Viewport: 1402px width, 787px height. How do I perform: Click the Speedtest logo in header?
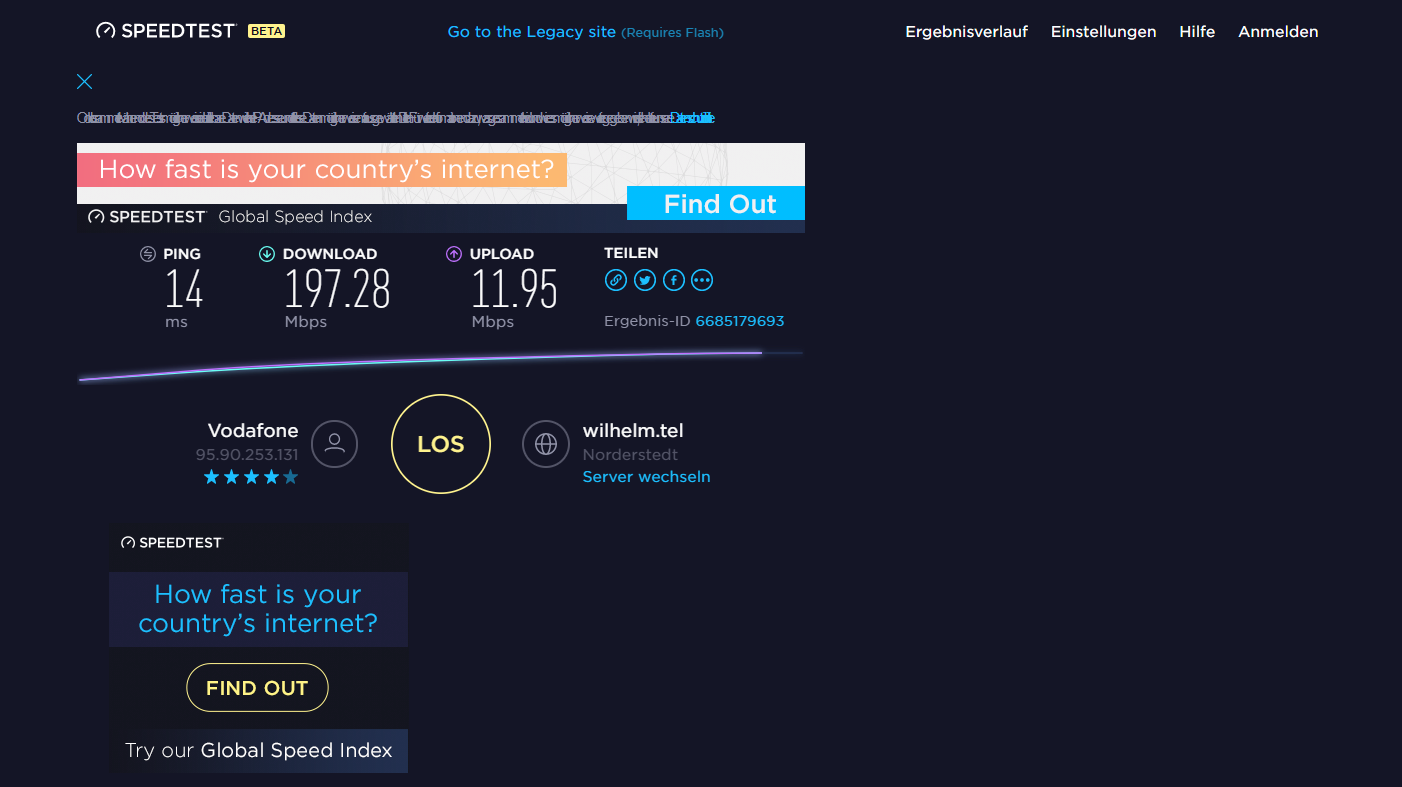click(x=167, y=31)
